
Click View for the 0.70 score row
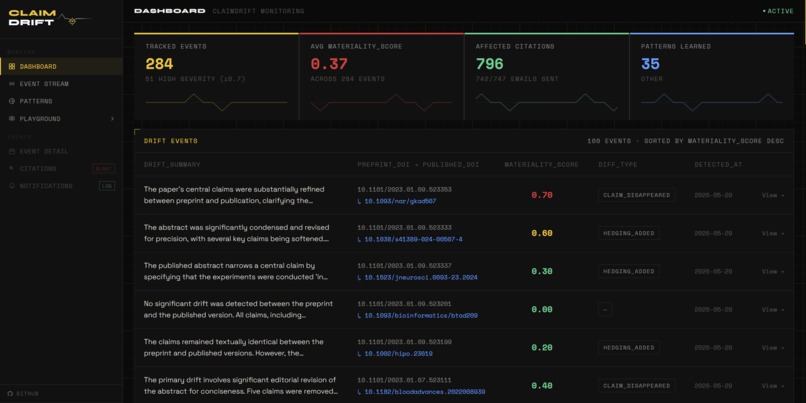click(x=773, y=195)
